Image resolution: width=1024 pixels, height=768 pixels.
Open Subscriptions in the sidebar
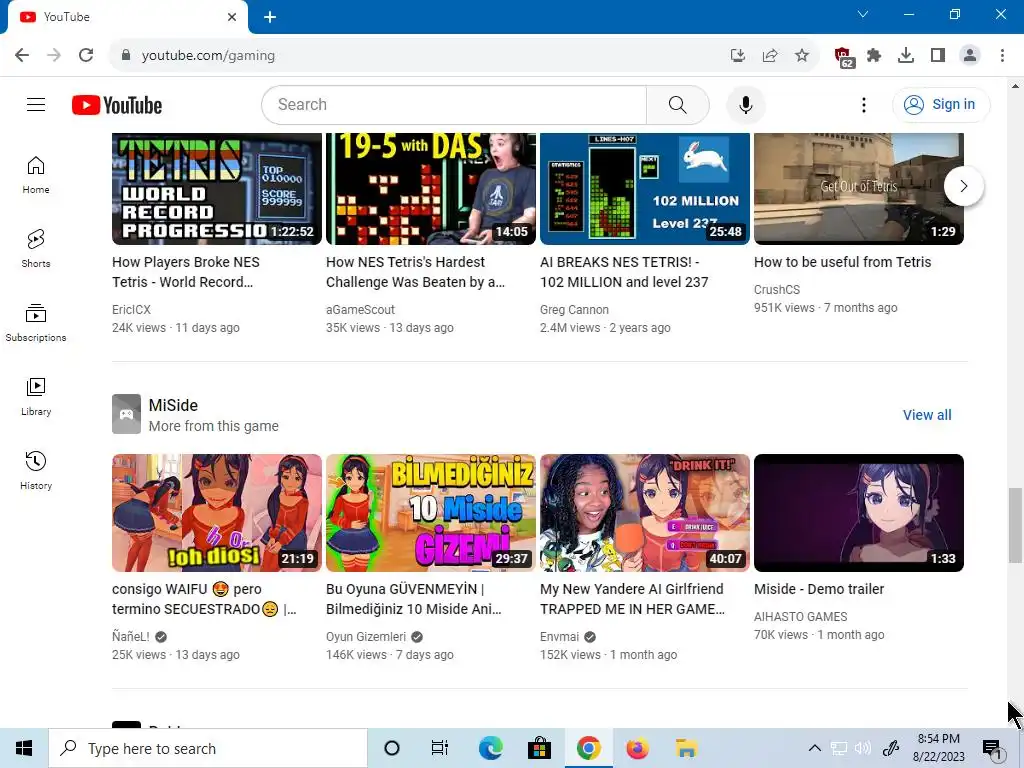(36, 323)
